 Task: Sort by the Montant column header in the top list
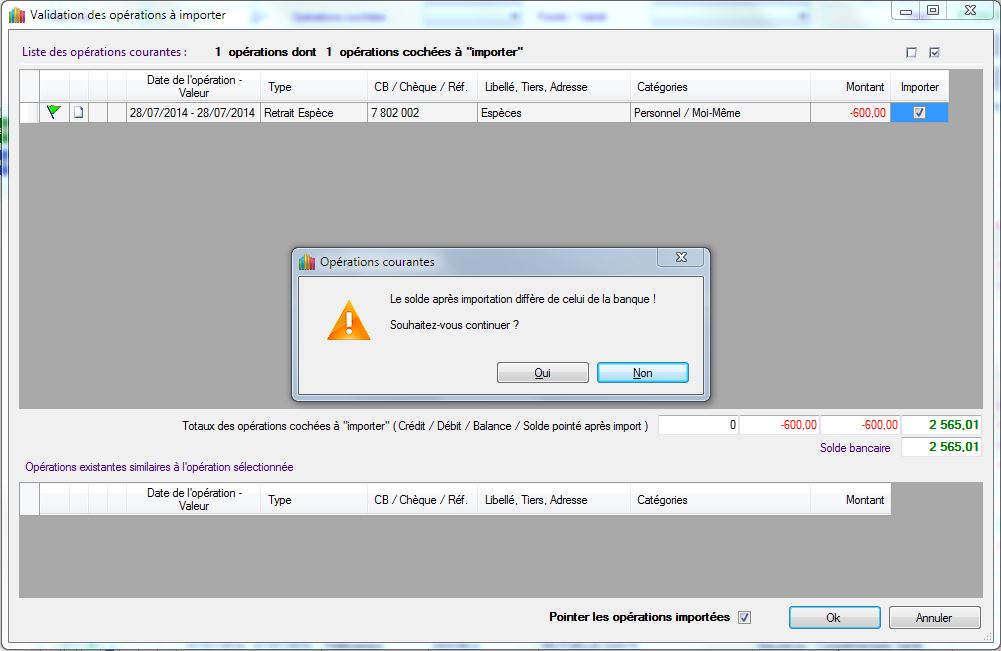click(x=850, y=87)
